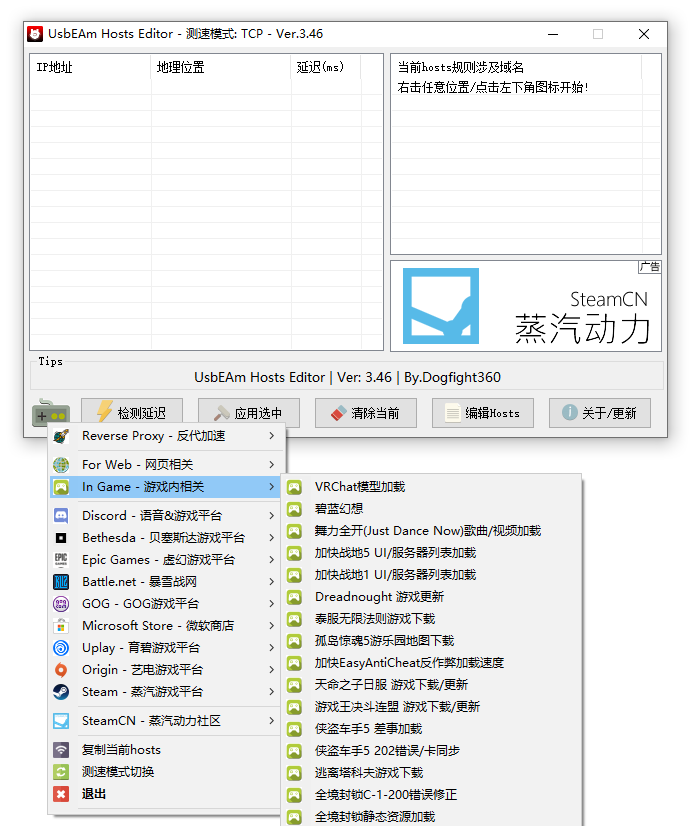The image size is (695, 826).
Task: Click the In Game gamepad menu icon
Action: 61,487
